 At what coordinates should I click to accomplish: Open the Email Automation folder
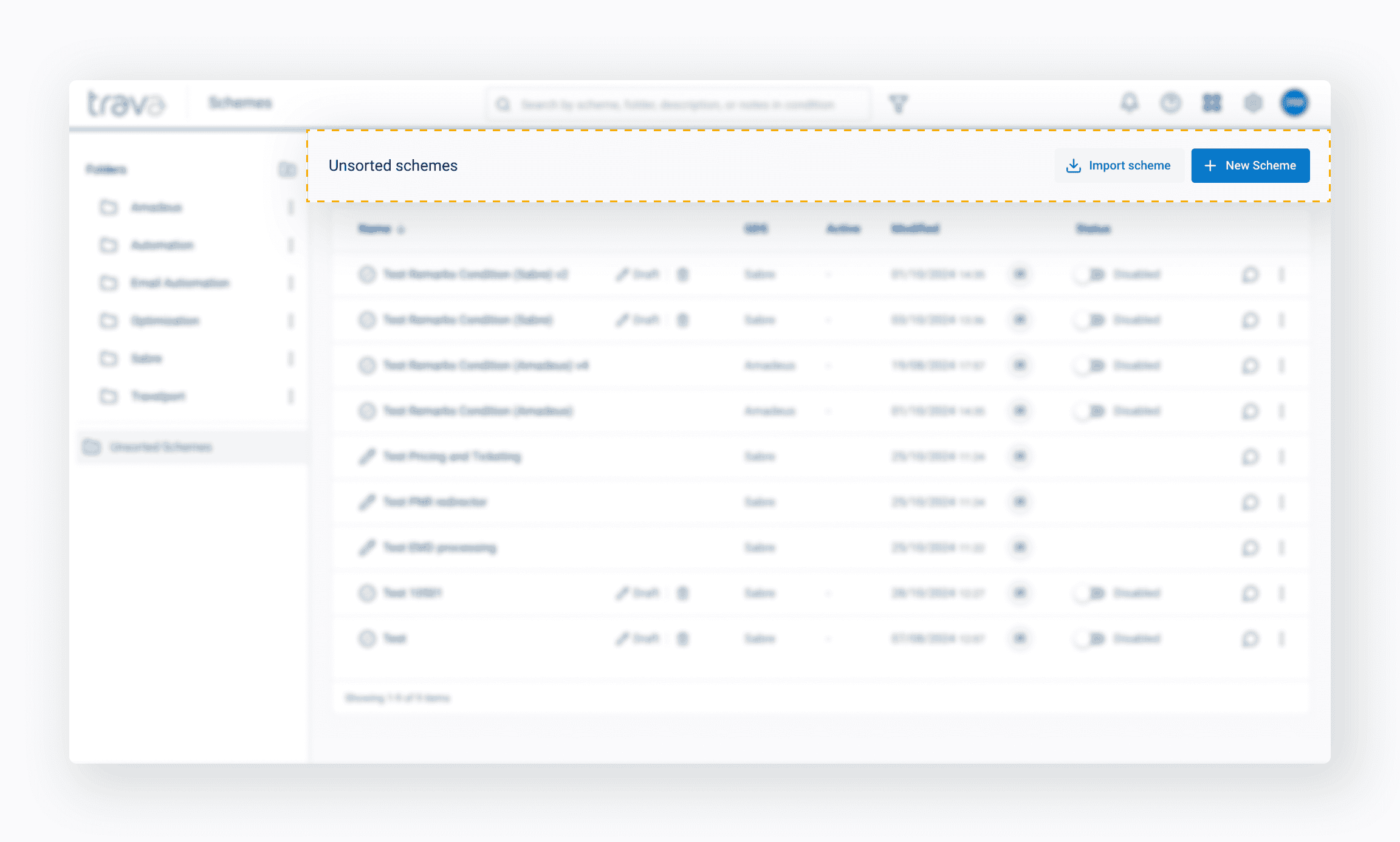pyautogui.click(x=180, y=283)
